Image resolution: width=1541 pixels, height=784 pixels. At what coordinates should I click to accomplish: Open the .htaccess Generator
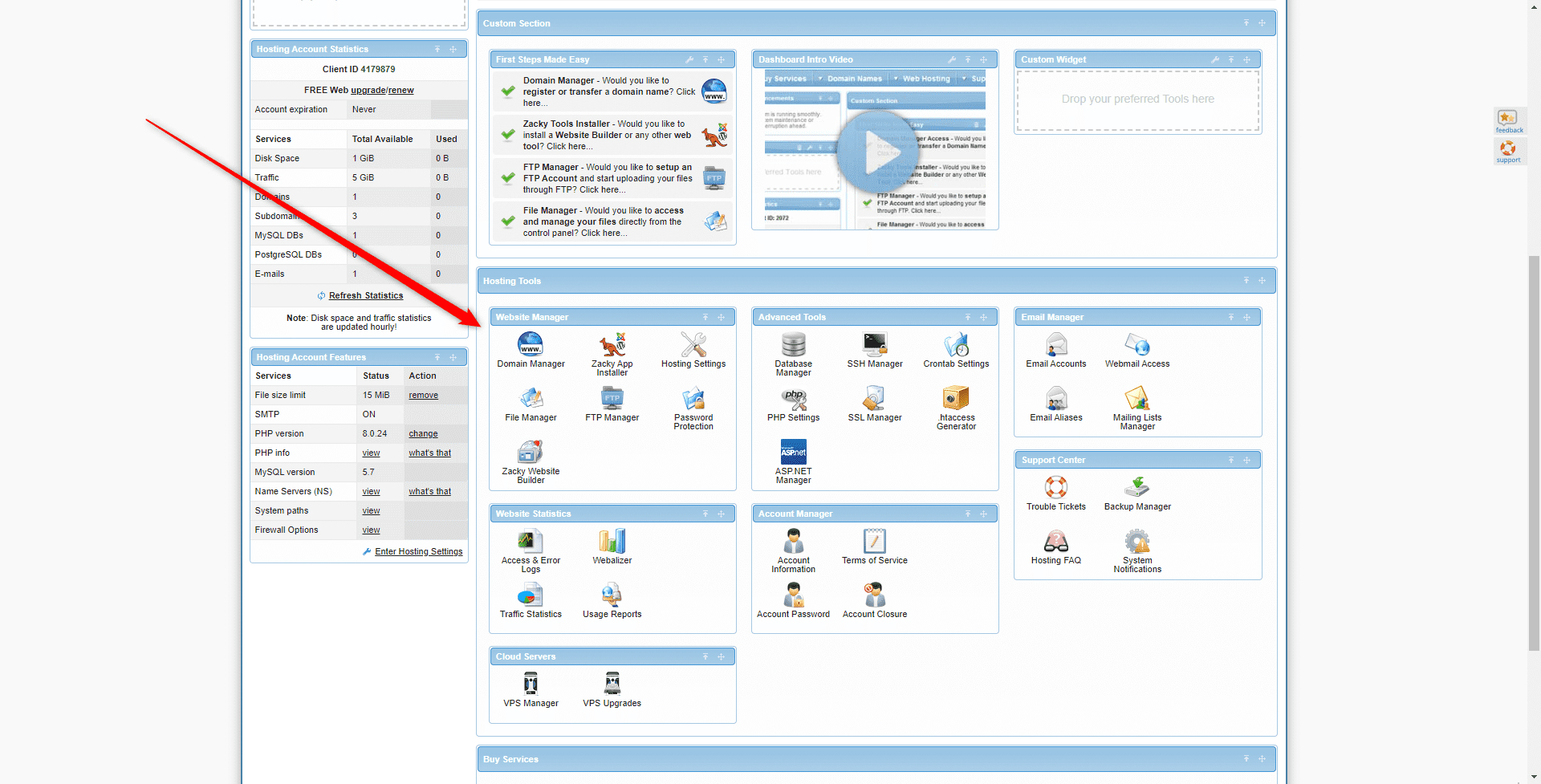coord(955,404)
